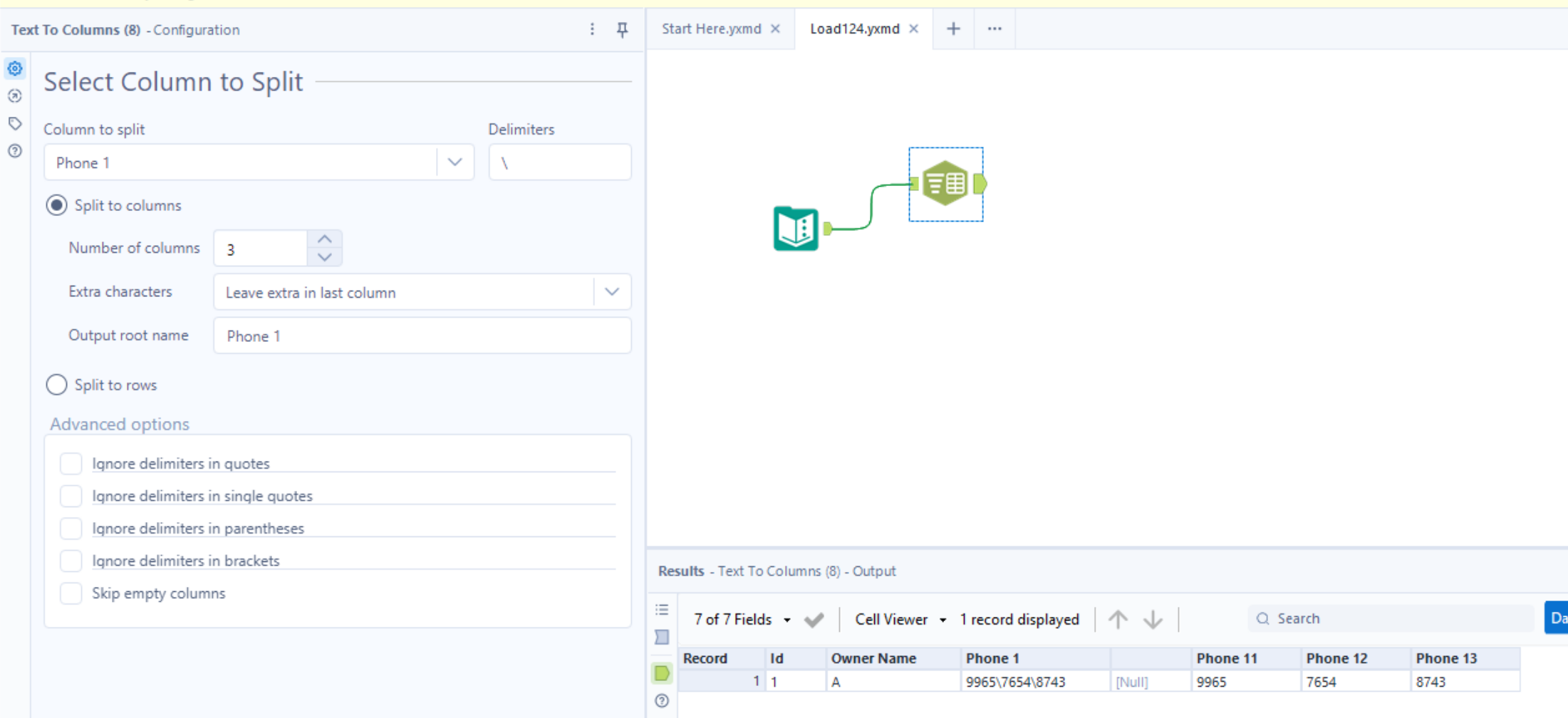
Task: Open the Extra characters dropdown
Action: 611,291
